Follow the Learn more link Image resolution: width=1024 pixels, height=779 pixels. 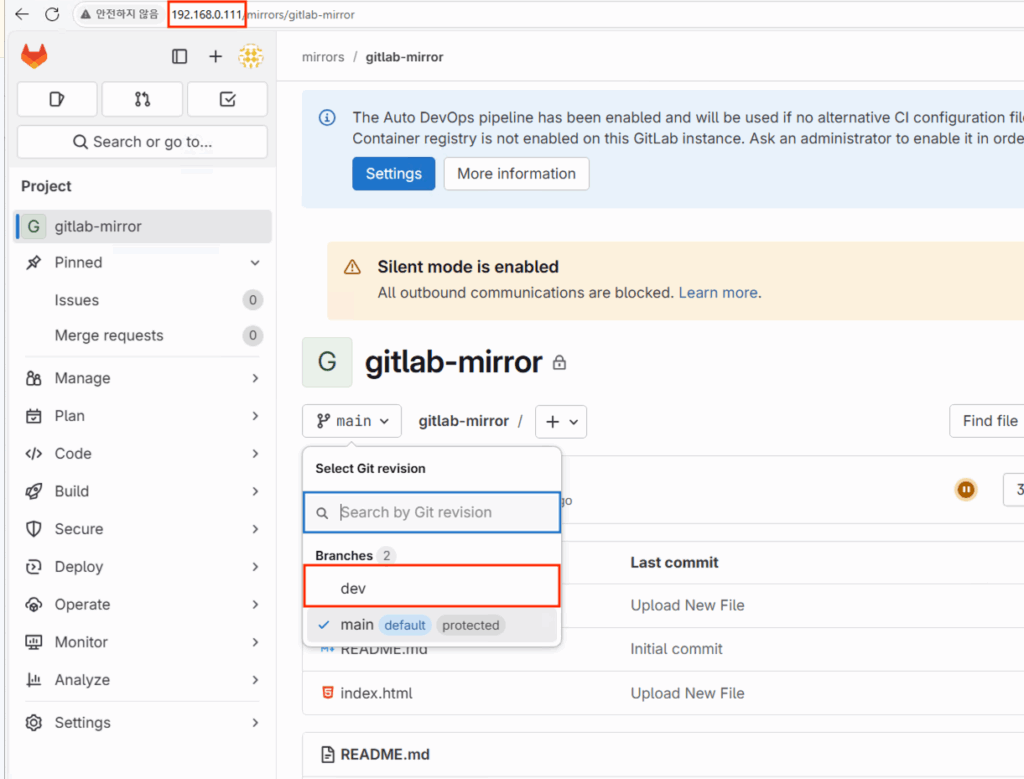point(718,293)
